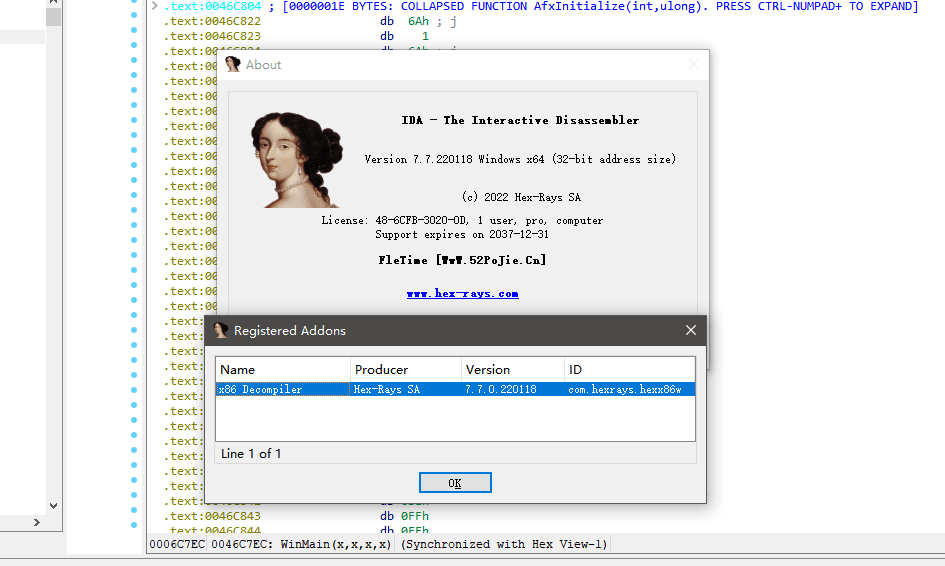945x566 pixels.
Task: Click Synchronized with Hex View-1 status
Action: 504,544
